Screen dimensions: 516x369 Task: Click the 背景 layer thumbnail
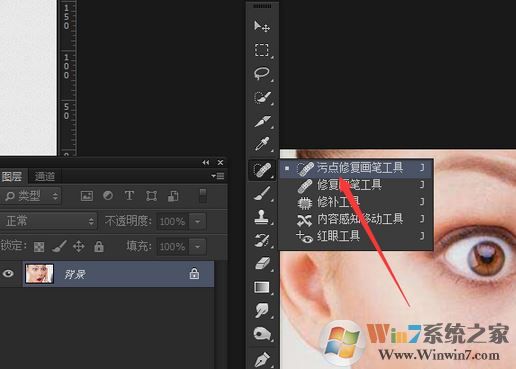pyautogui.click(x=39, y=274)
